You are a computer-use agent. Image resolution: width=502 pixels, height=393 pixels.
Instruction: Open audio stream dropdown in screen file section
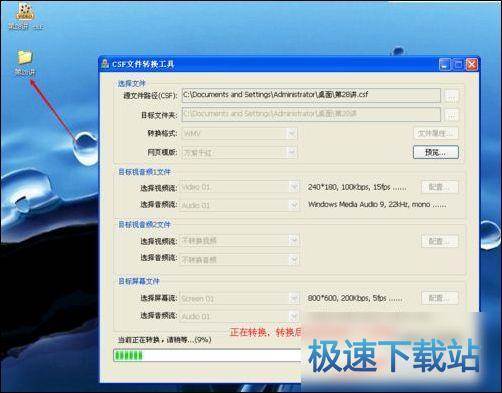pyautogui.click(x=240, y=316)
